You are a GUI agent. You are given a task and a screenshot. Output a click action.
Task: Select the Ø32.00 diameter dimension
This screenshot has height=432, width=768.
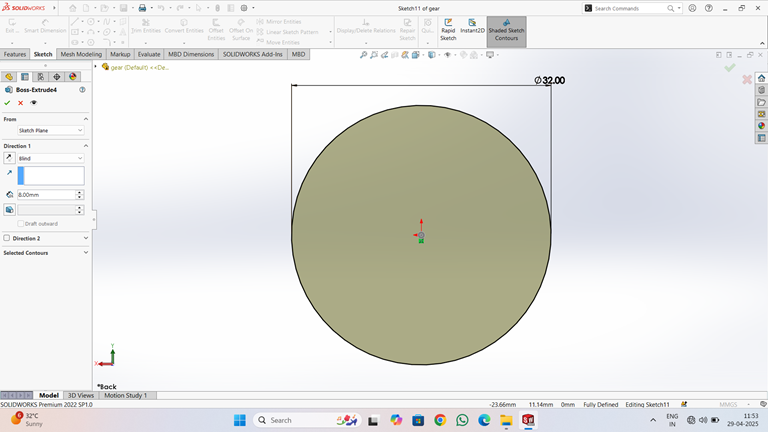[550, 80]
